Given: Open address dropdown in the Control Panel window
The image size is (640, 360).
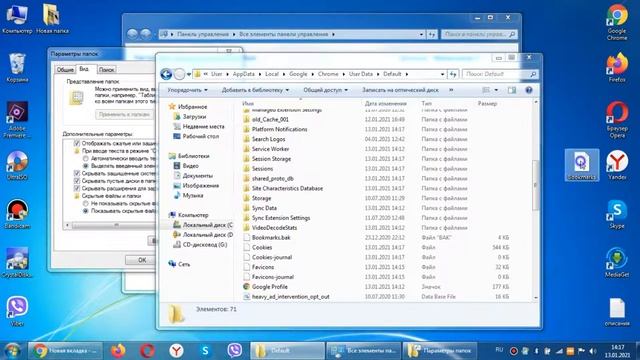Looking at the screenshot, I should pyautogui.click(x=421, y=34).
